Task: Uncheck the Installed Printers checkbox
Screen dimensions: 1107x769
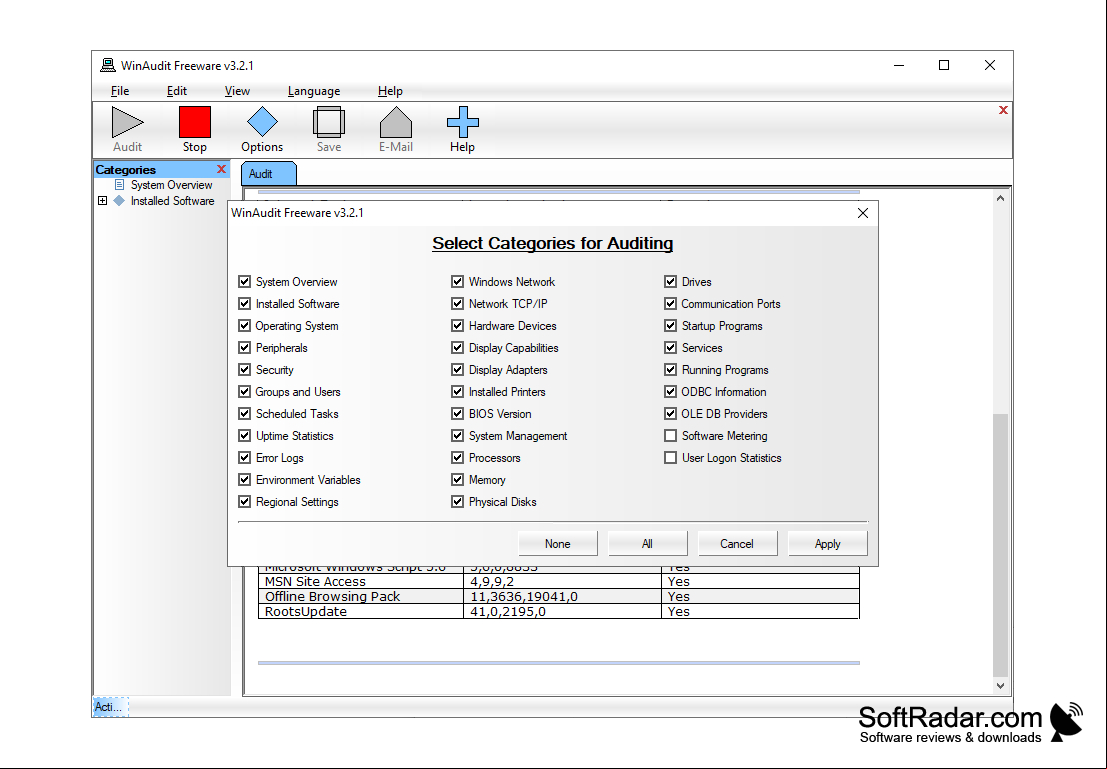Action: (x=457, y=391)
